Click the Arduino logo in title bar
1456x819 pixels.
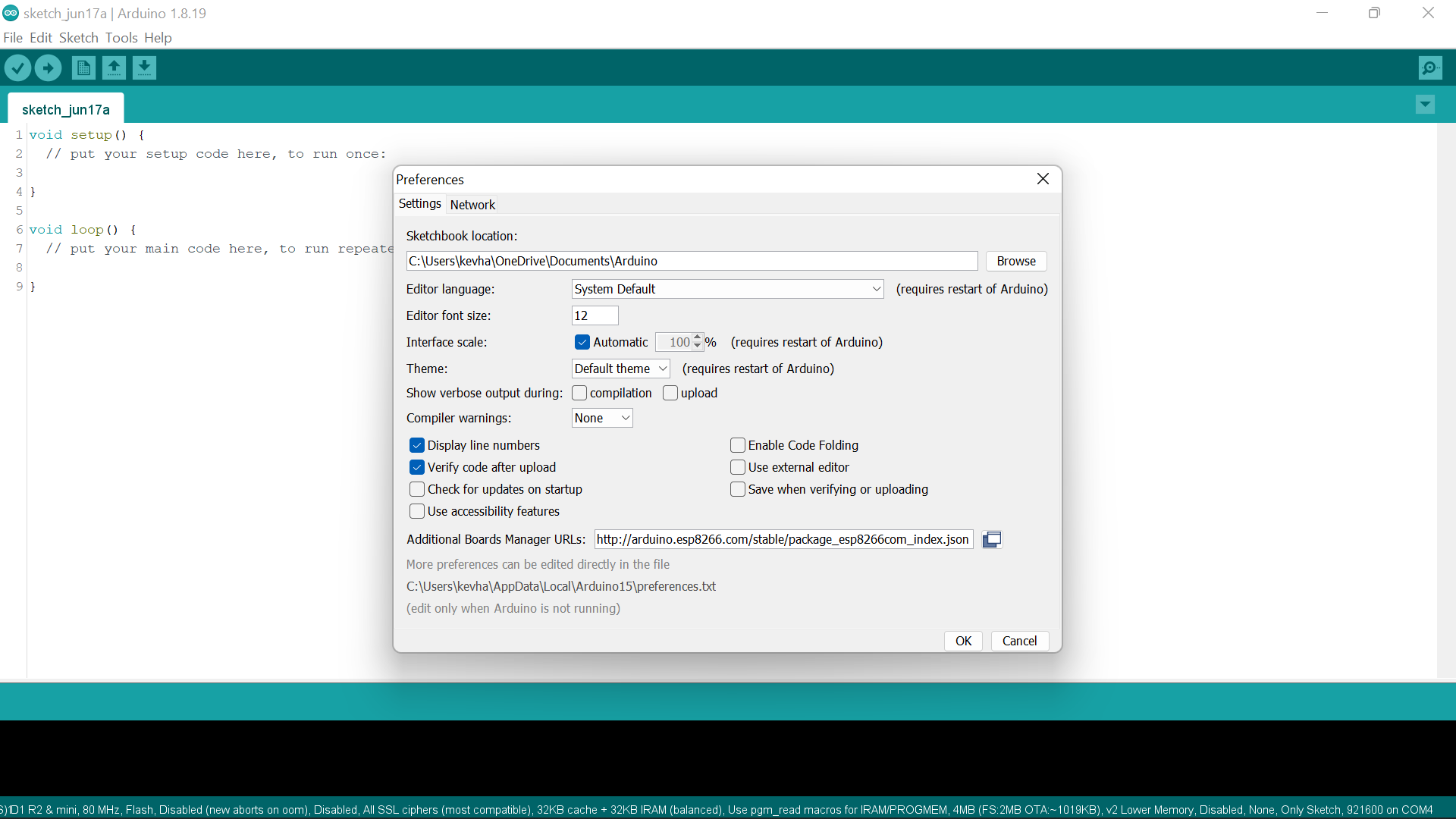(11, 13)
